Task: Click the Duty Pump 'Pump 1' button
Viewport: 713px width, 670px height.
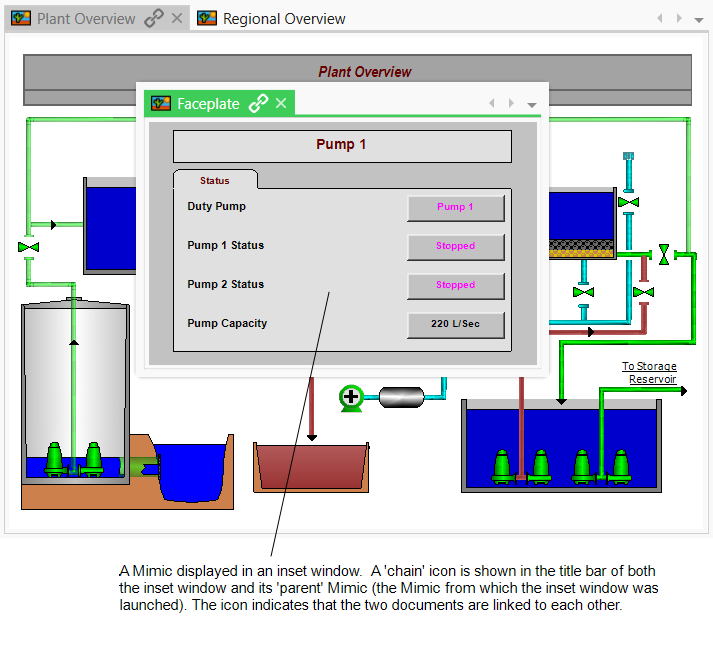Action: pos(455,208)
